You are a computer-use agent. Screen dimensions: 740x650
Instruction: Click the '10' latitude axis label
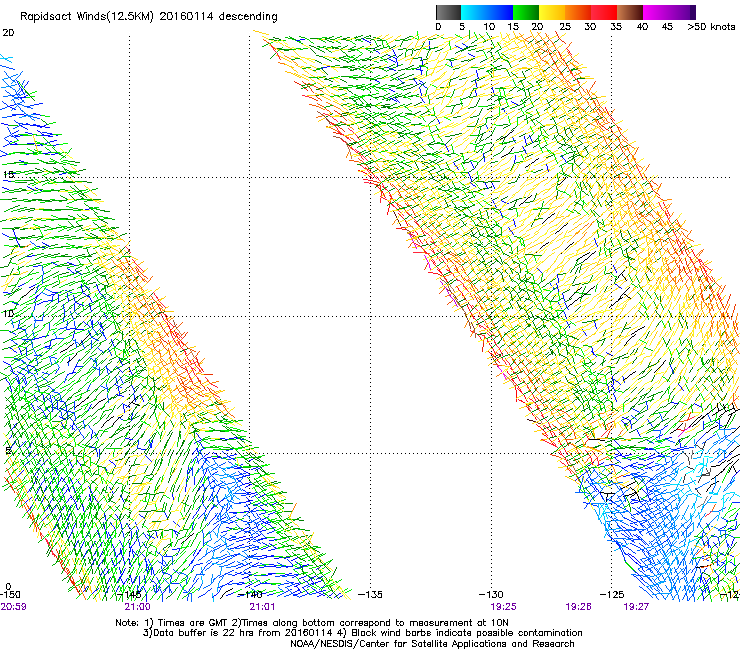point(8,313)
